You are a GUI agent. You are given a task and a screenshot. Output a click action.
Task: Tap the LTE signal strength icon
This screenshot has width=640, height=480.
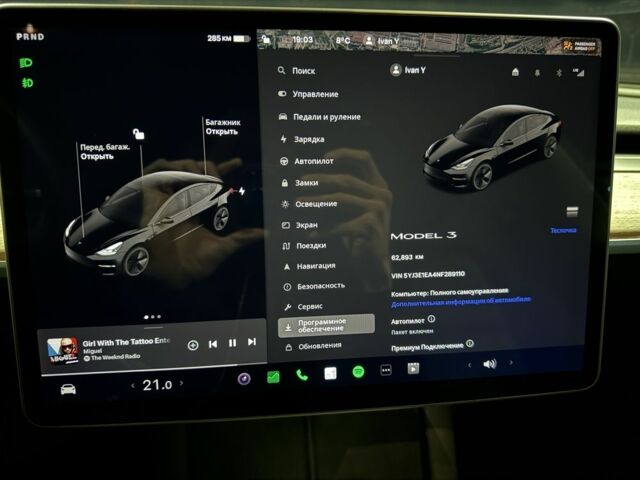tap(579, 72)
